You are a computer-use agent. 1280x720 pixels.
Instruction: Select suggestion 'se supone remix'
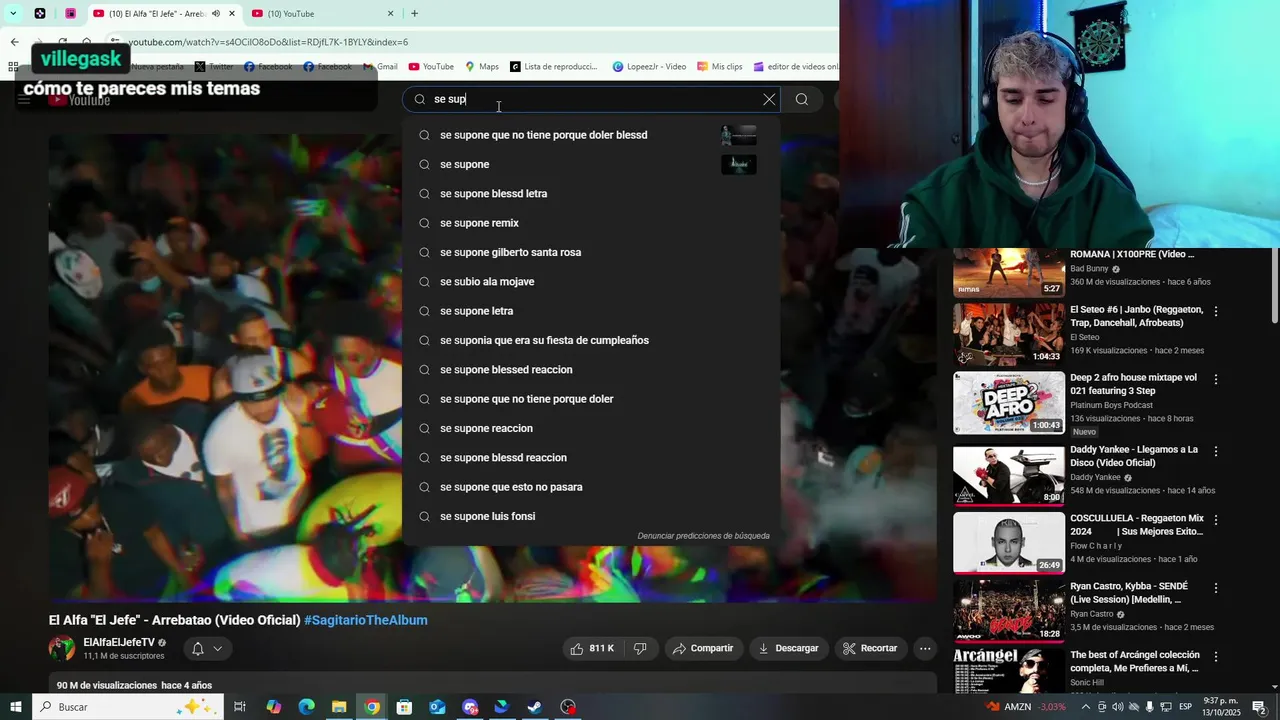591,223
